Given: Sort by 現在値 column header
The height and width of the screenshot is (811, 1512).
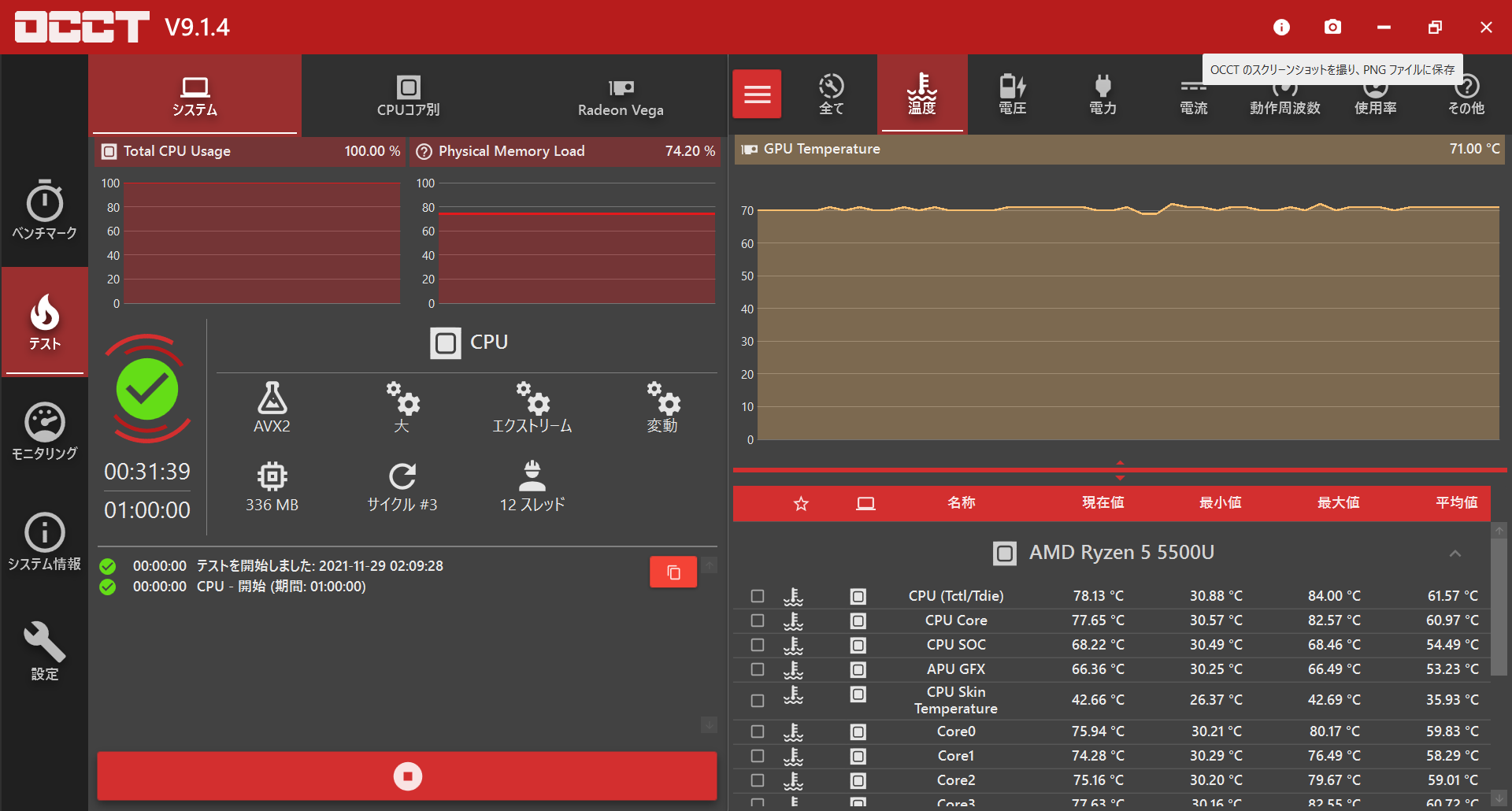Looking at the screenshot, I should tap(1102, 502).
